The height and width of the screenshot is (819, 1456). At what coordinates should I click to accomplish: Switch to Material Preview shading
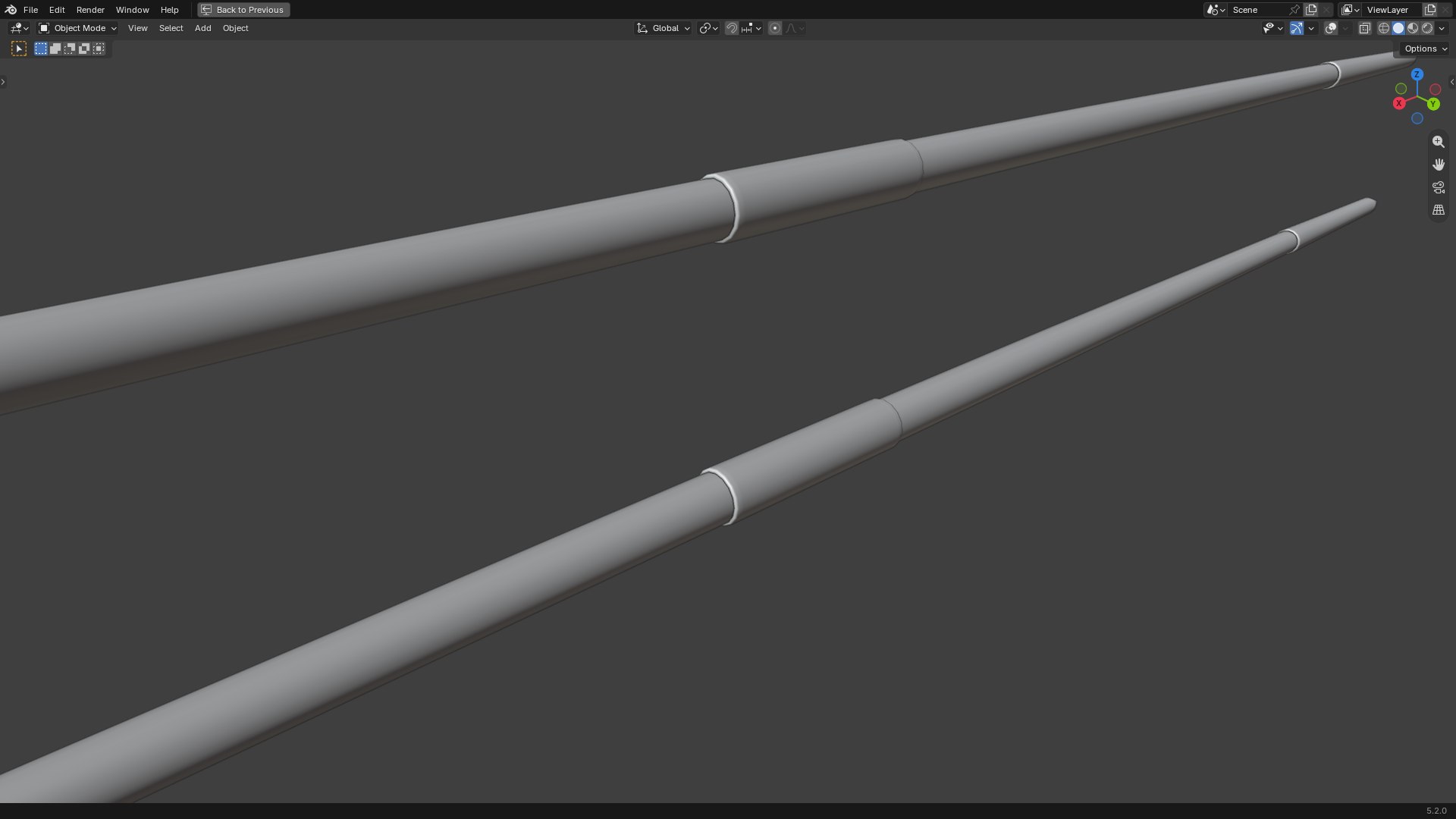coord(1413,28)
